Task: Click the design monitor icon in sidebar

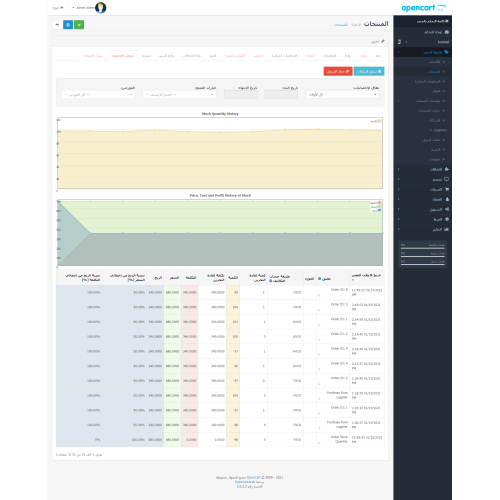Action: point(447,179)
